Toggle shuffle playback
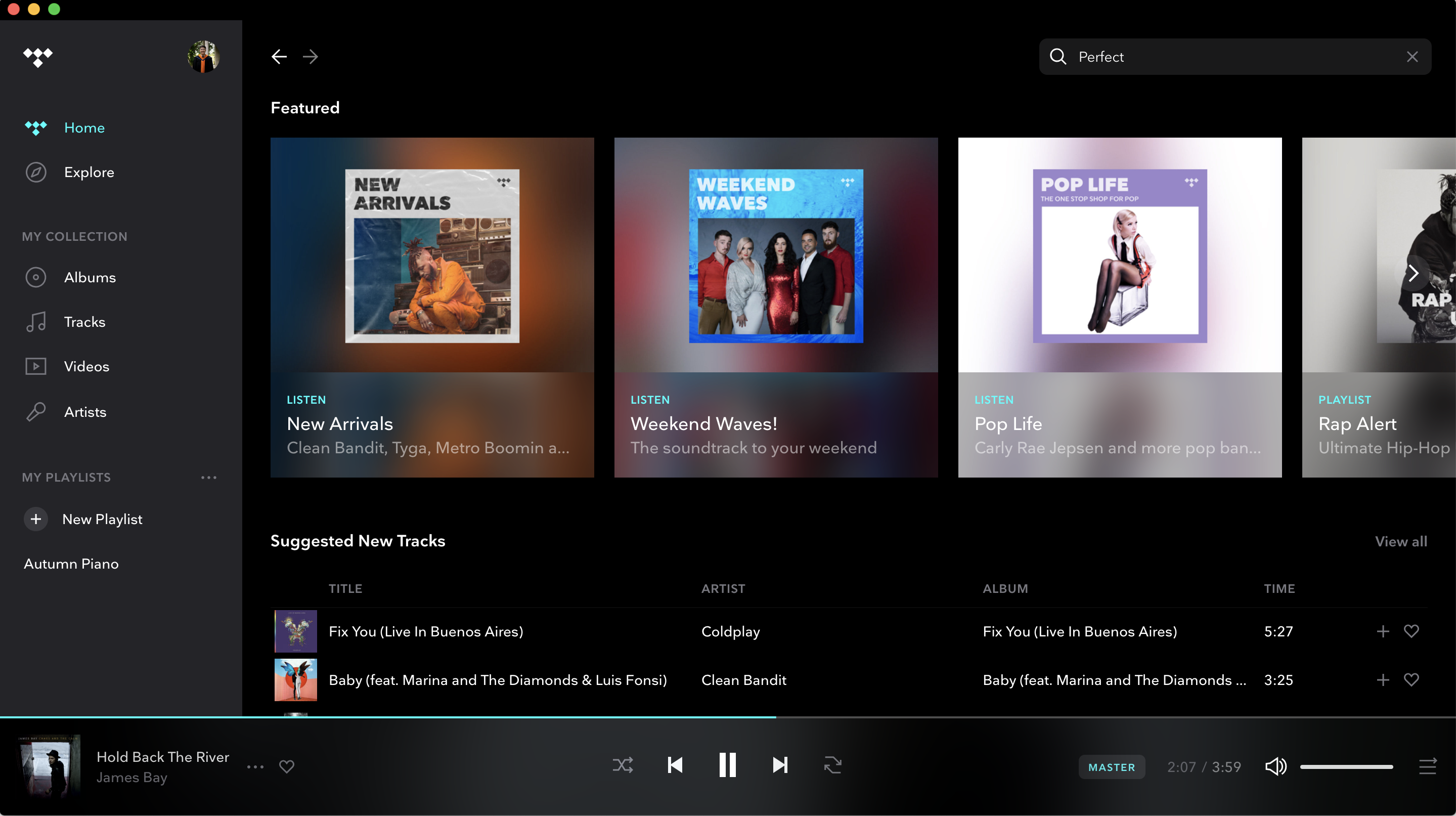Screen dimensions: 1456x816 click(x=623, y=766)
